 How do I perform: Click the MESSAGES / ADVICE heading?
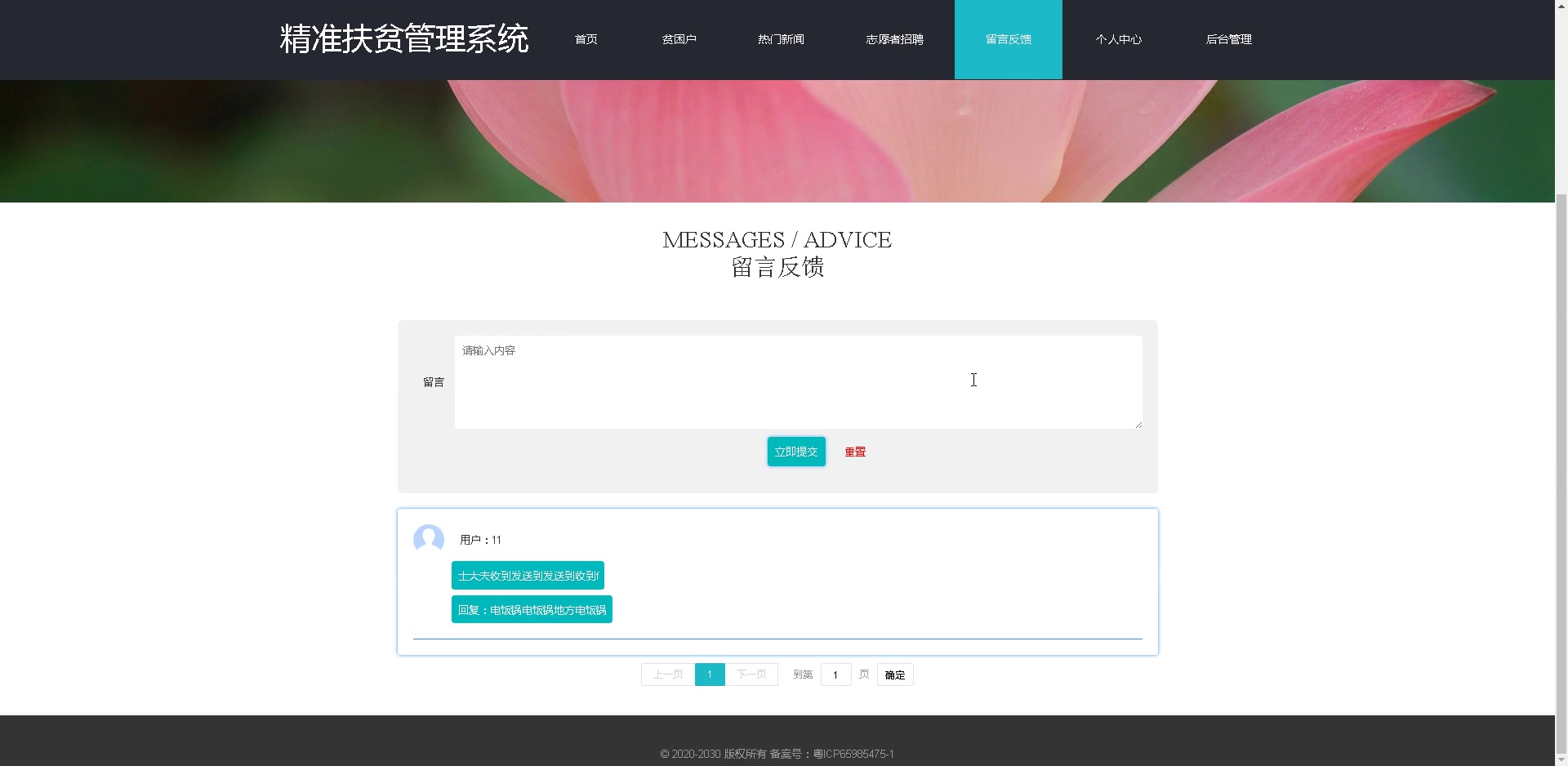[x=777, y=239]
